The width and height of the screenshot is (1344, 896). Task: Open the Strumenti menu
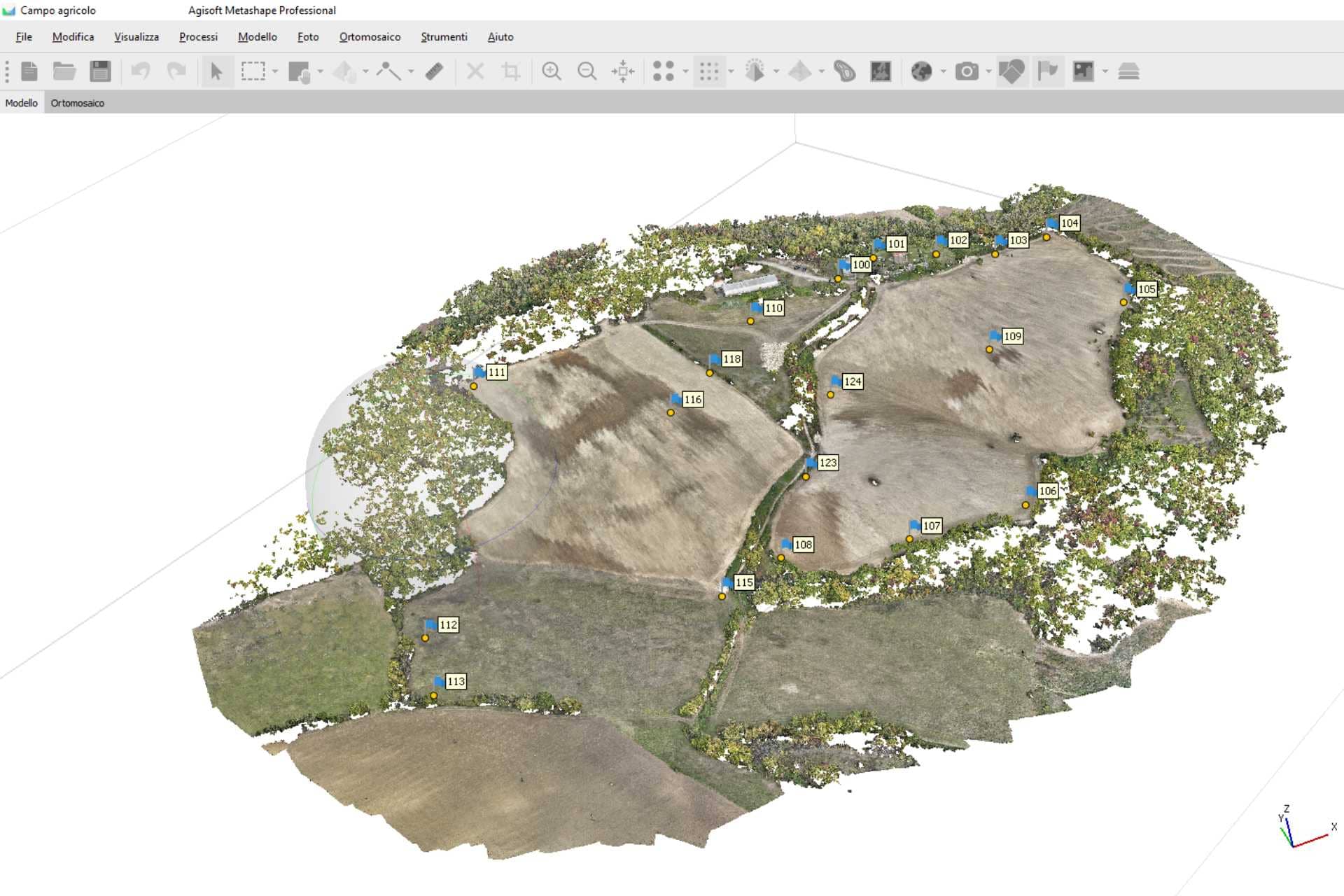point(444,37)
